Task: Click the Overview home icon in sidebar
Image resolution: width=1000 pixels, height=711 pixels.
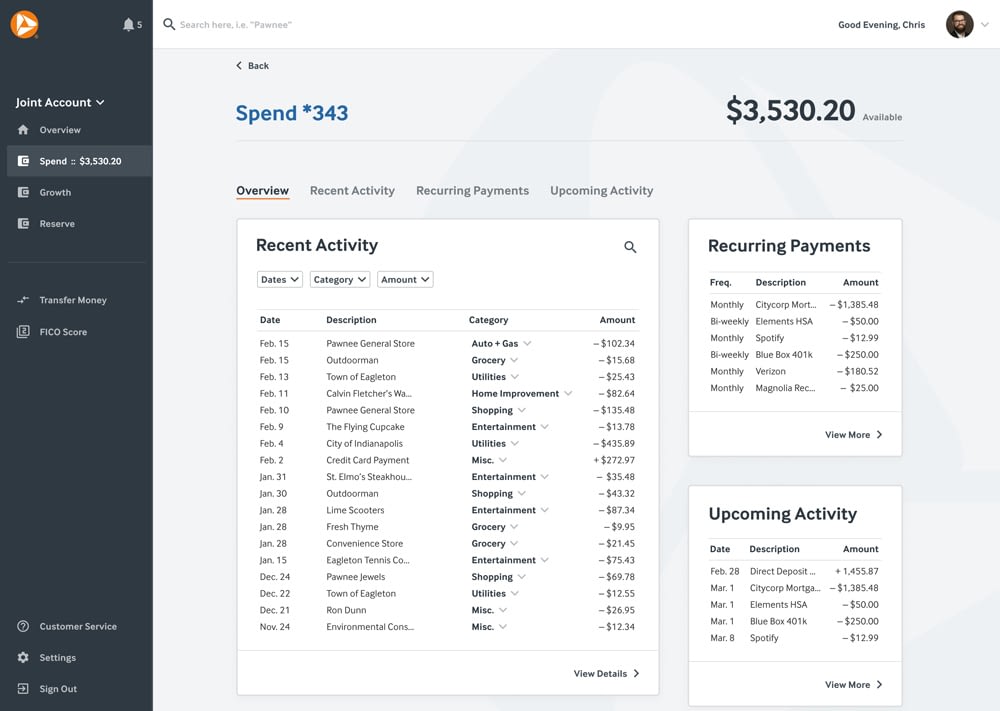Action: (23, 129)
